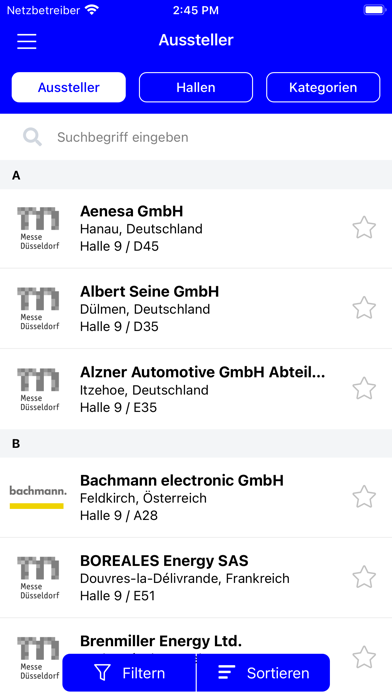
Task: Mark Bachmann electronic GmbH as favorite
Action: pos(364,497)
